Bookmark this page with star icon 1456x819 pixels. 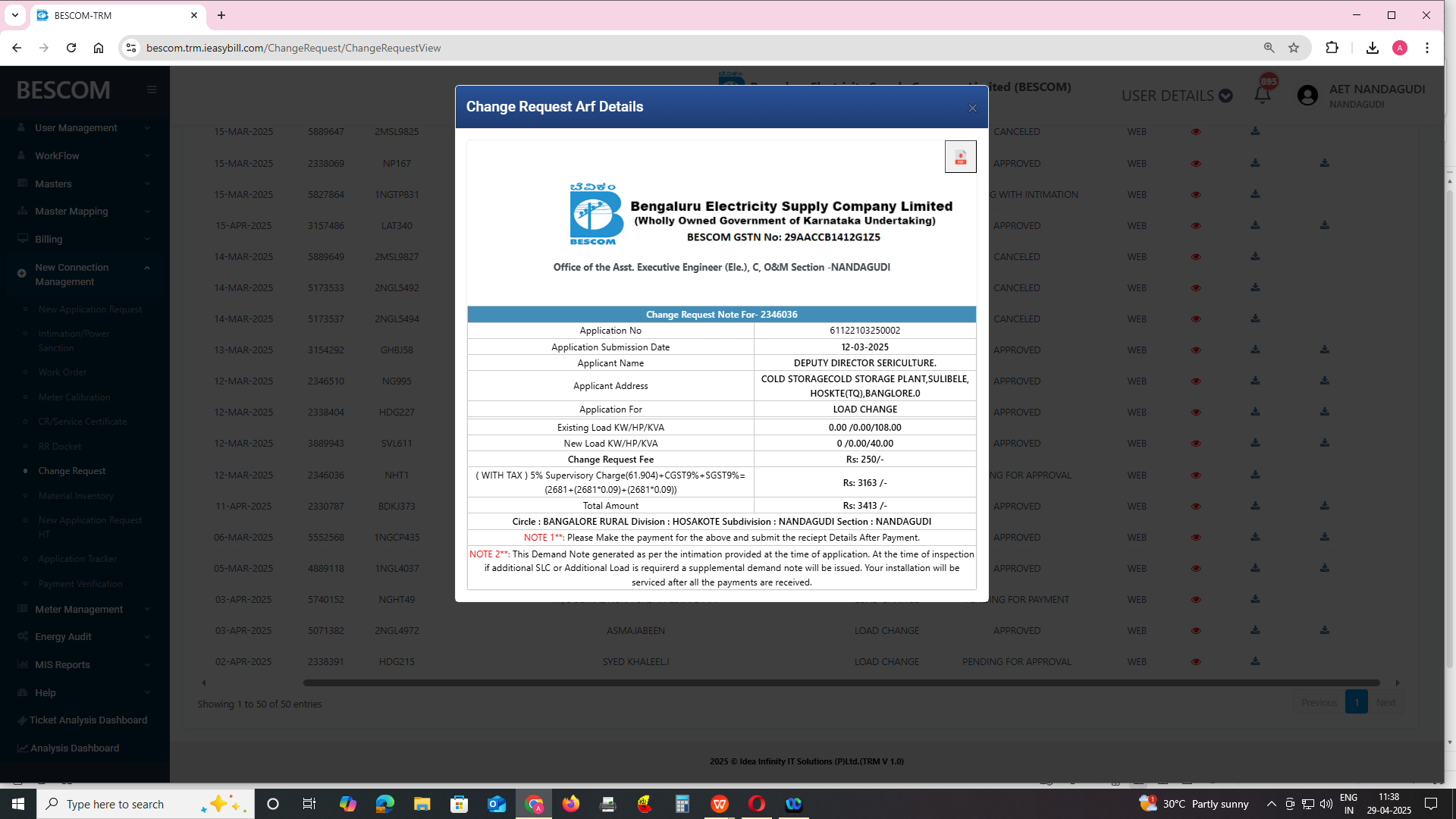1294,48
